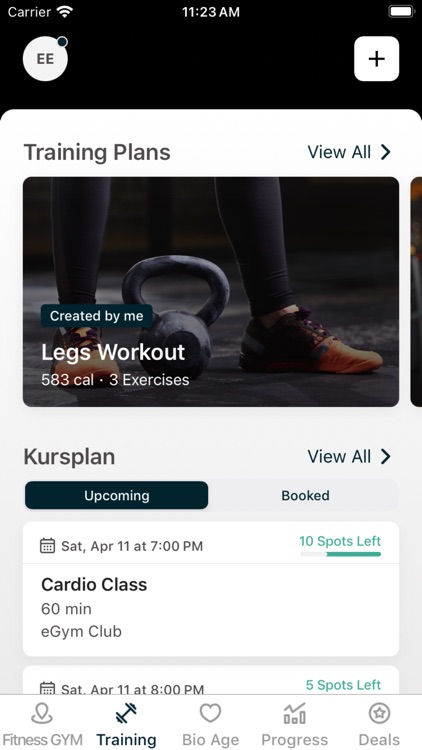Open the Progress chart icon
This screenshot has width=422, height=750.
[295, 714]
